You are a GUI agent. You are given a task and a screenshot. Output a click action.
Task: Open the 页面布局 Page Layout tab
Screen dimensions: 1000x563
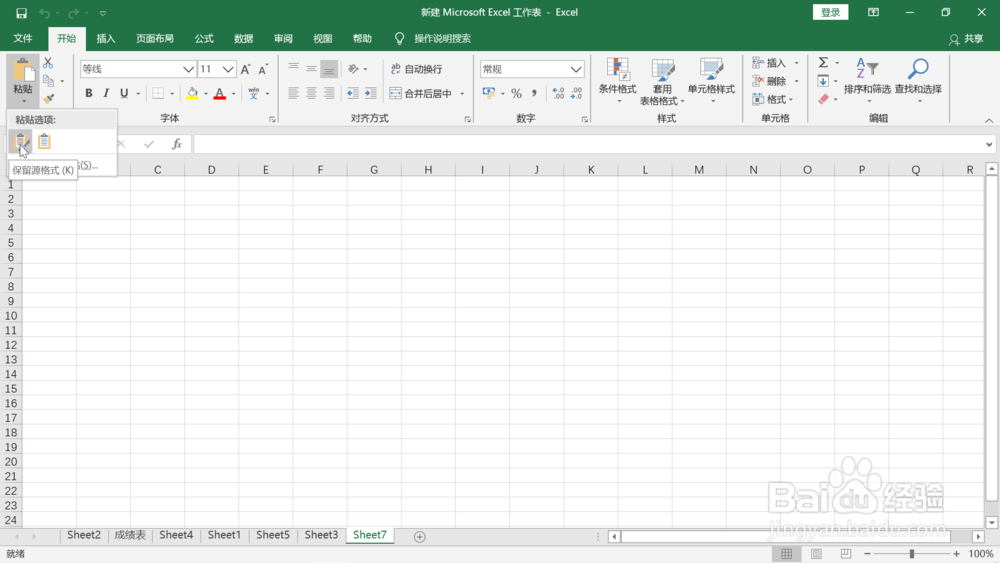155,38
